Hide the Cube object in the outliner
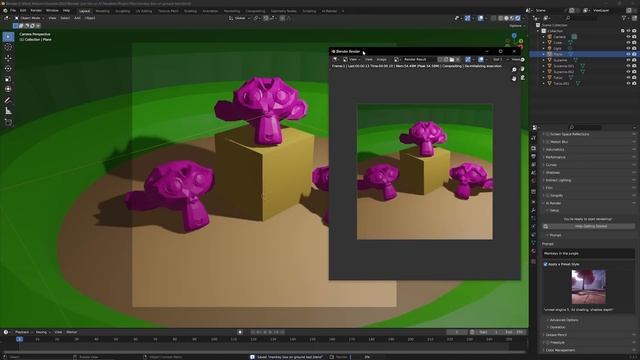640x360 pixels. (x=629, y=42)
